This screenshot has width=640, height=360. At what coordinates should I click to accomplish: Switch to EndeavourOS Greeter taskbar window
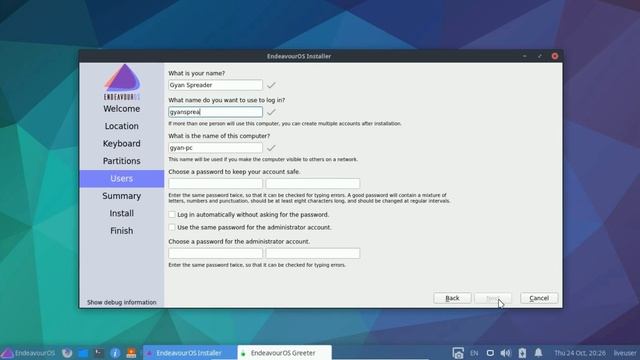(x=284, y=353)
